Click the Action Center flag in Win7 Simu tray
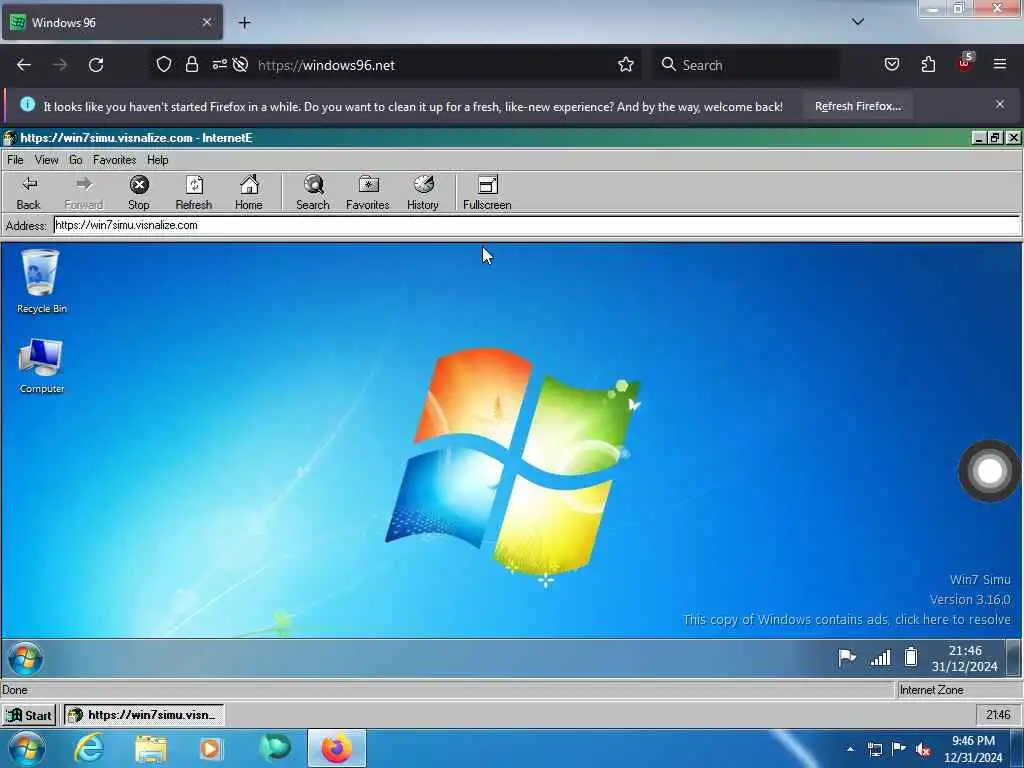This screenshot has width=1024, height=768. click(x=846, y=657)
